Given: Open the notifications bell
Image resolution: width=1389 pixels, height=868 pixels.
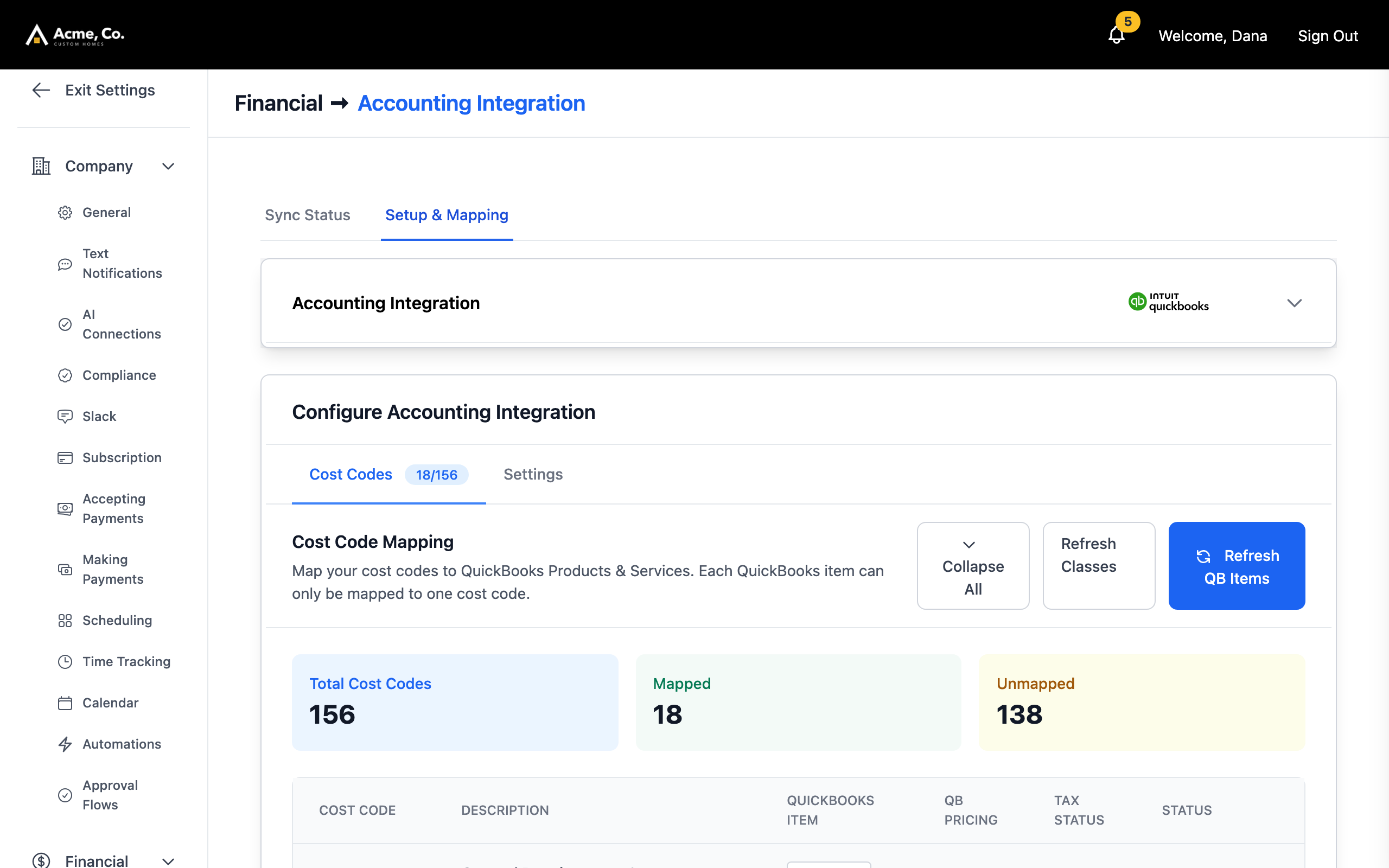Looking at the screenshot, I should click(1116, 36).
